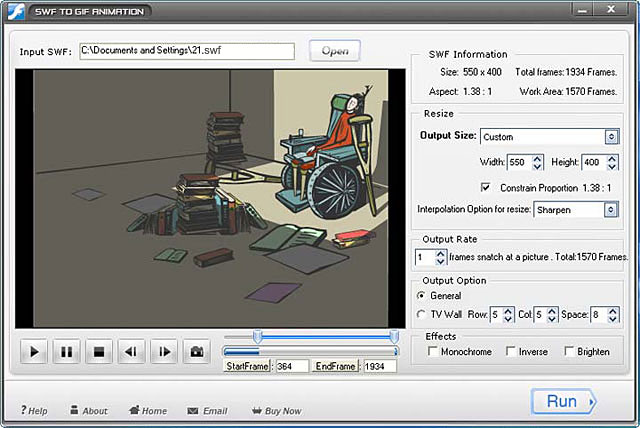Screen dimensions: 640x428
Task: Click the 'Work Area: 1570 Frames' text
Action: tap(568, 91)
